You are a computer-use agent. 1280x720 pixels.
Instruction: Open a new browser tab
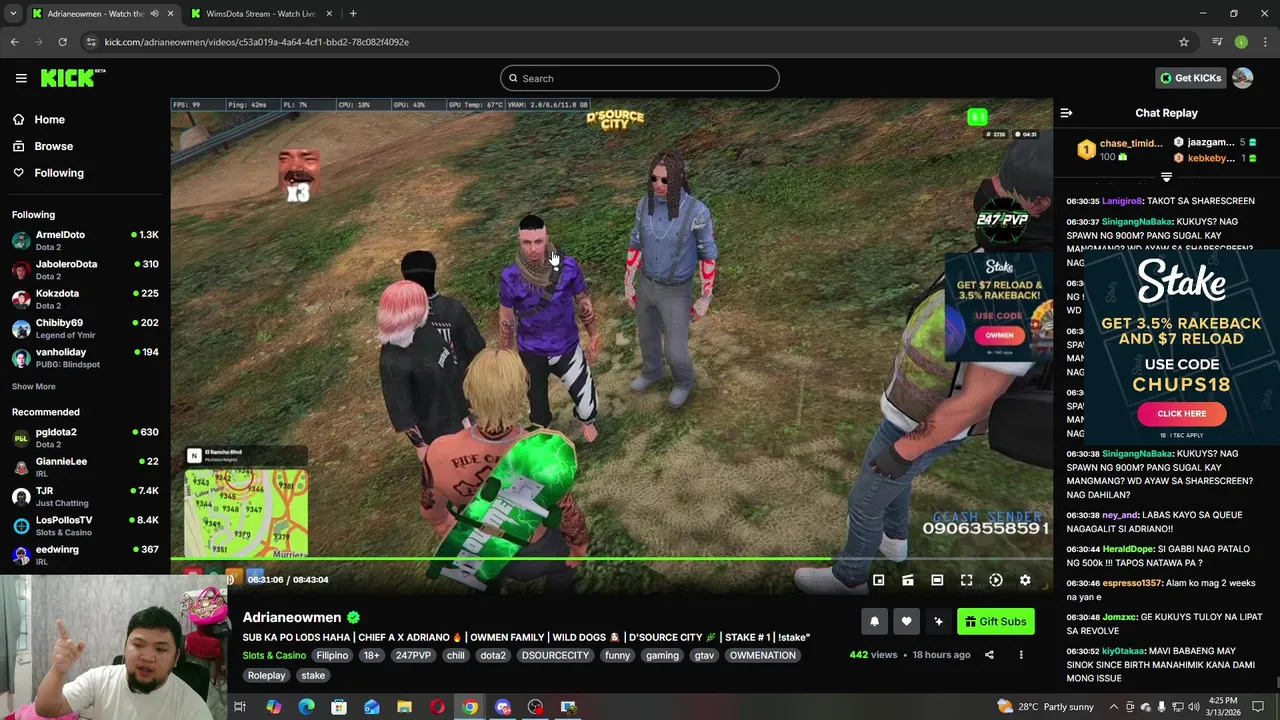pos(353,14)
